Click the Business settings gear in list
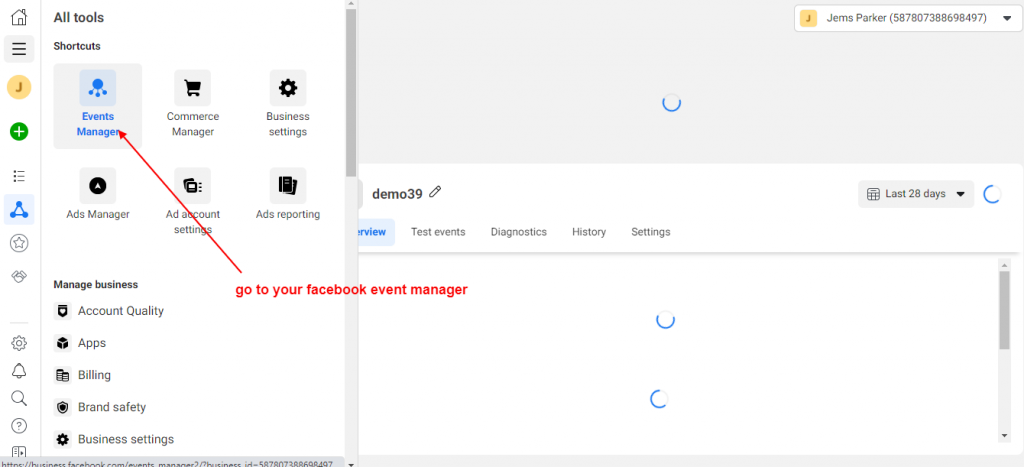The height and width of the screenshot is (467, 1024). (x=63, y=439)
